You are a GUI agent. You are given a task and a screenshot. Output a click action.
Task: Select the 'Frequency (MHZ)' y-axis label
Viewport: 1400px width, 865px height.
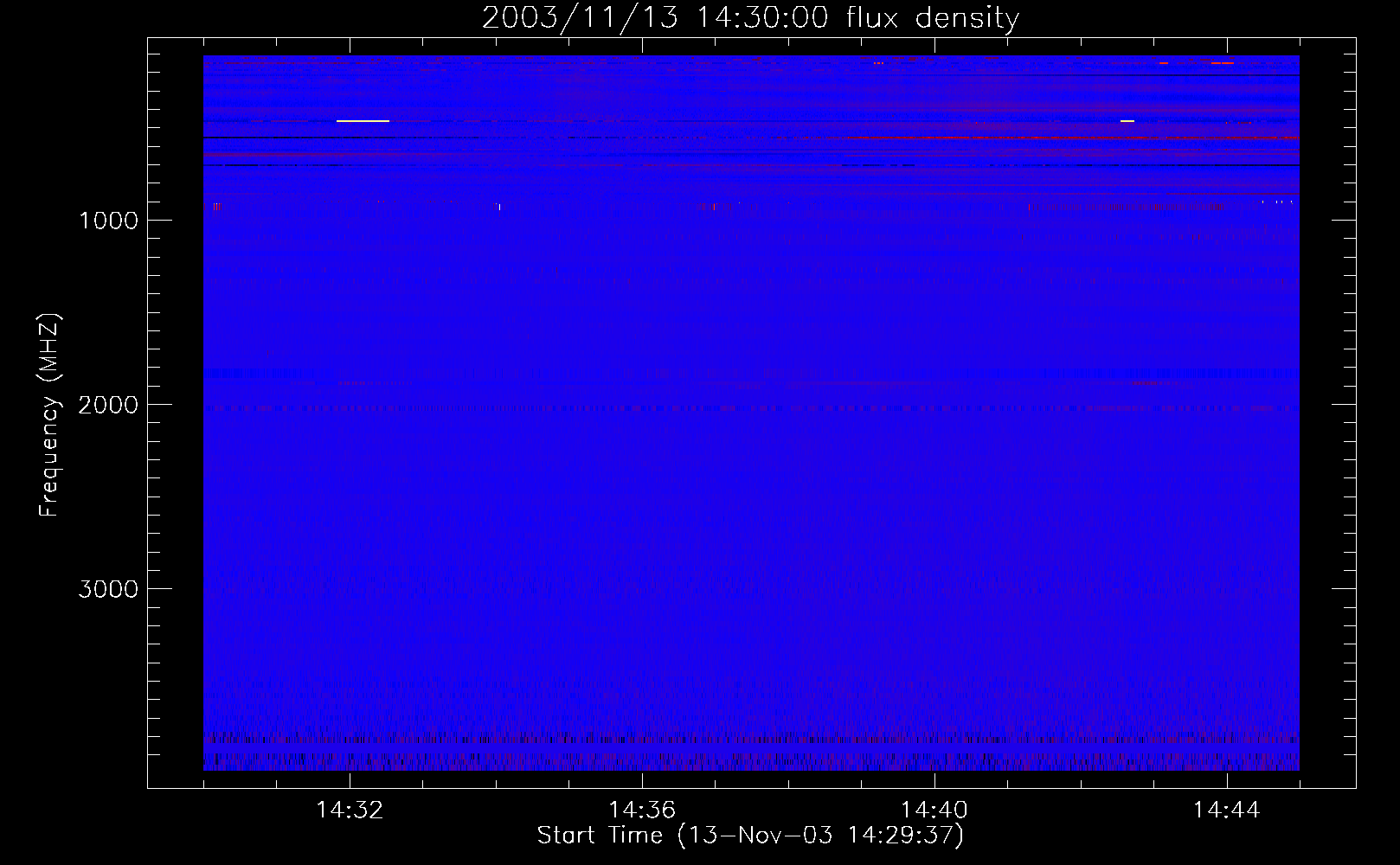pos(49,415)
